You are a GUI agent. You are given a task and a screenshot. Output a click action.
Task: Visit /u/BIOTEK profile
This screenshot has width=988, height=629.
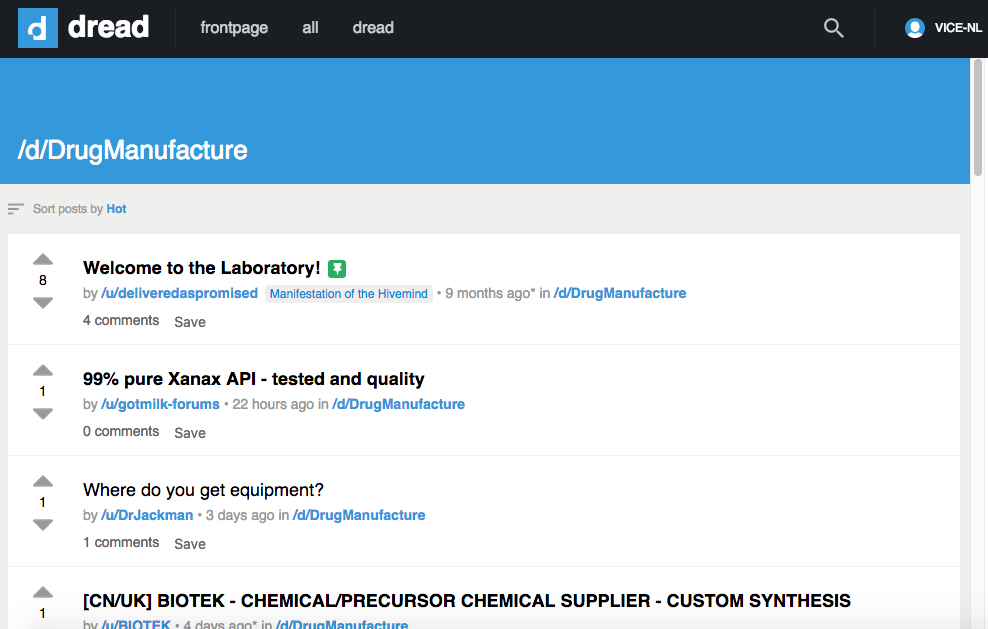point(135,624)
